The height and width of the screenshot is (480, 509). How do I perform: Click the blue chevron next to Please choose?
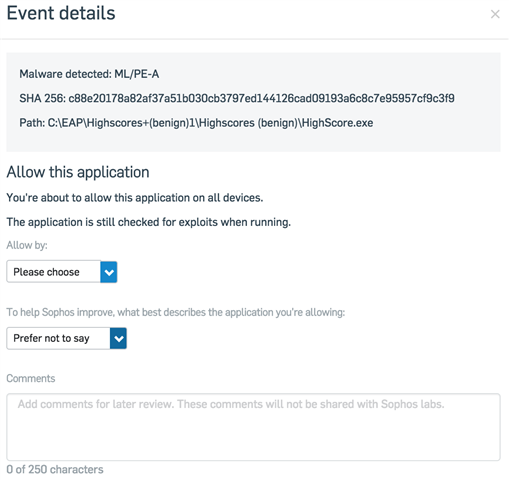(x=109, y=272)
